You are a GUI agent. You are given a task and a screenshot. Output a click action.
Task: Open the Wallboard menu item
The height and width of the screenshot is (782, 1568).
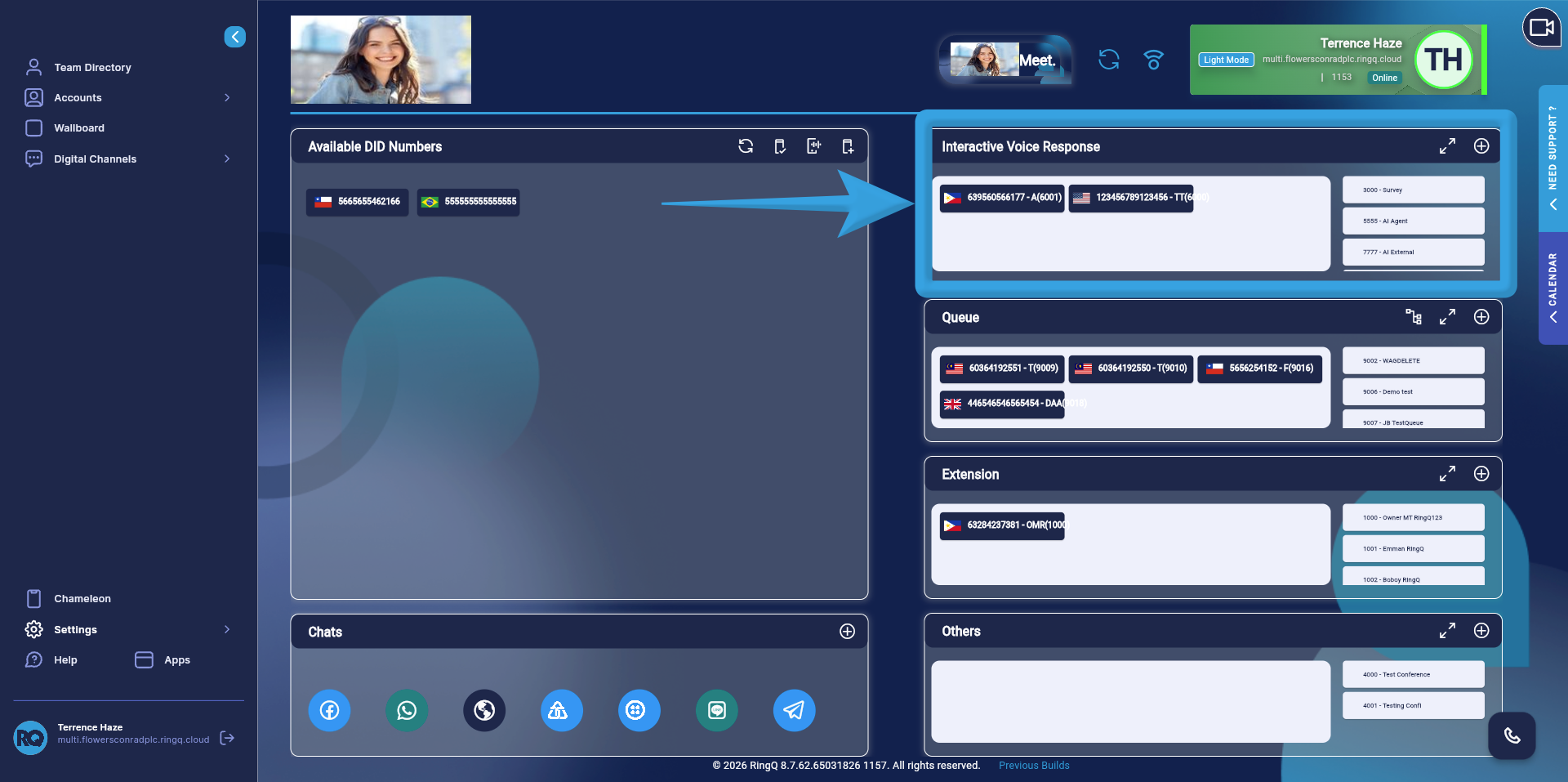point(79,128)
